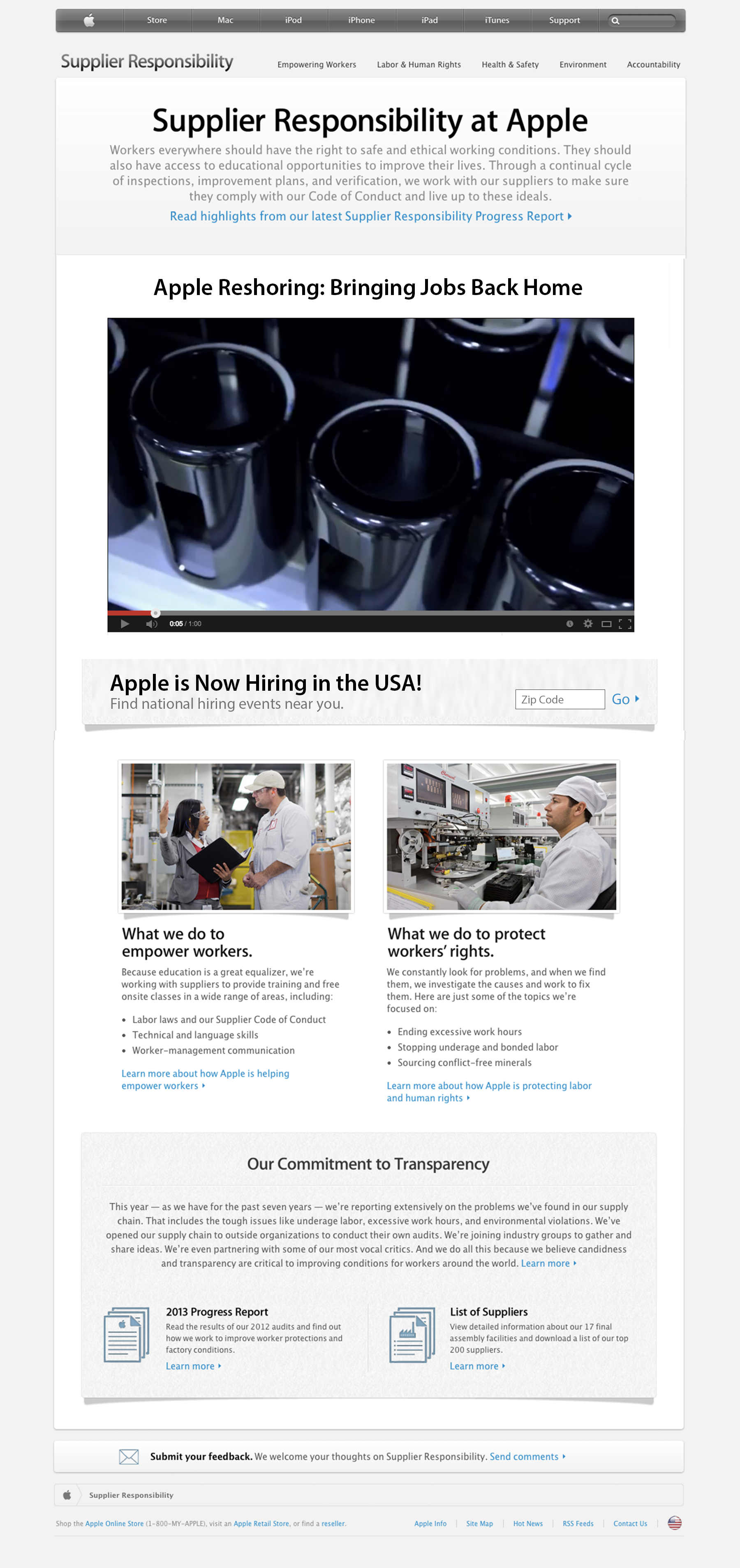
Task: Click Go to find hiring events
Action: pos(625,699)
